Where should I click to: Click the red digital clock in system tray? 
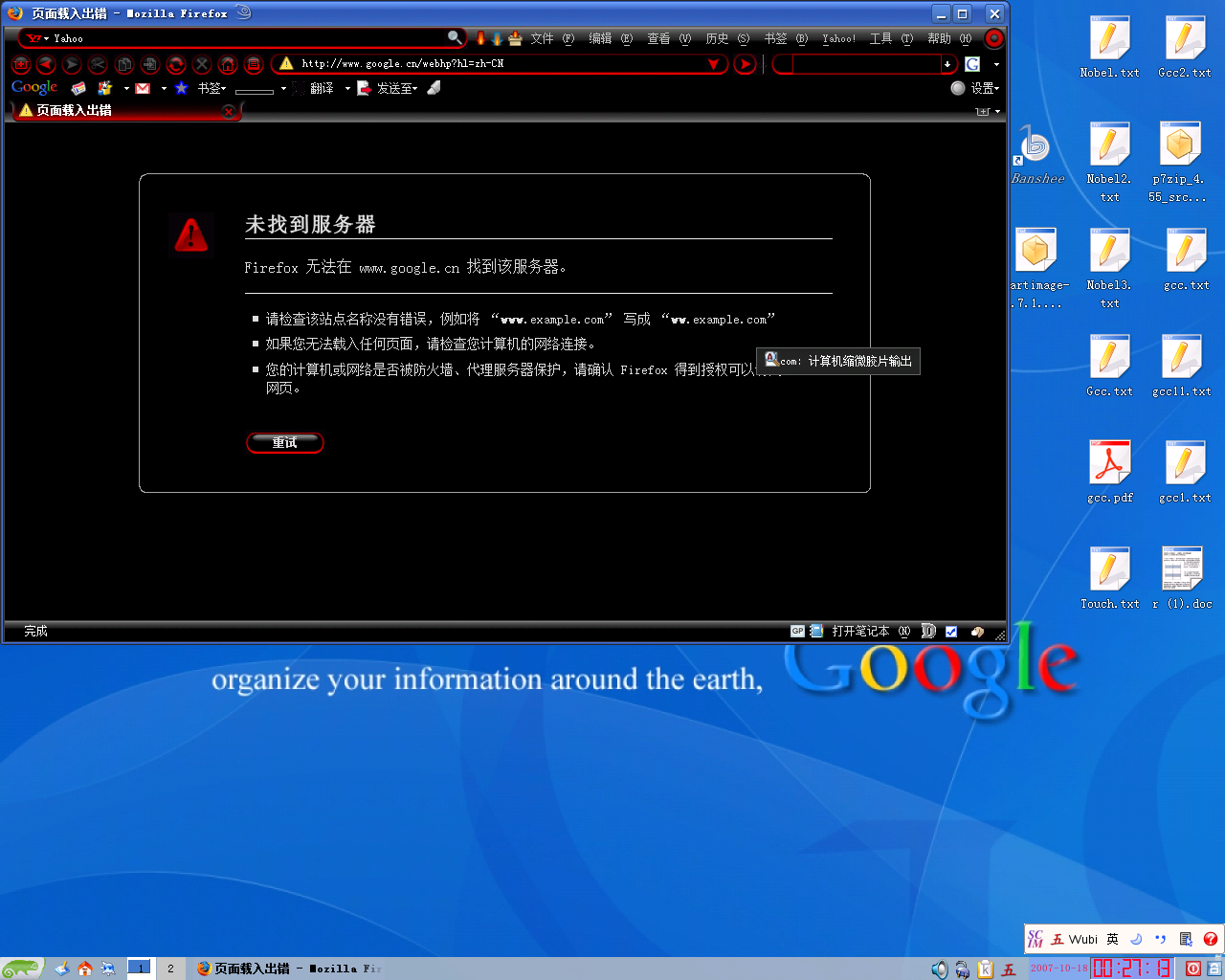(x=1132, y=969)
